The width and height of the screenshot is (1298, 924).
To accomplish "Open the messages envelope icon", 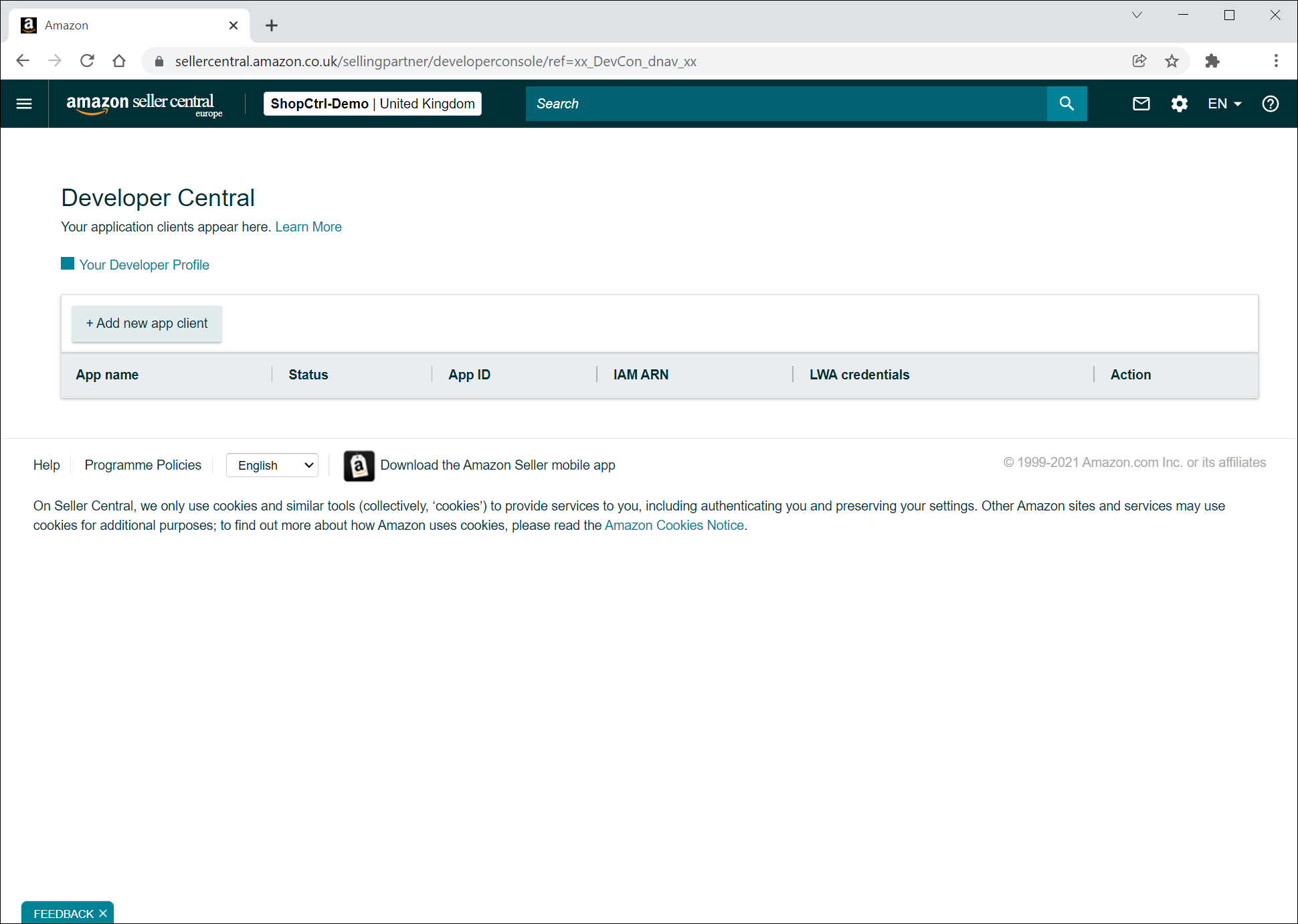I will [x=1141, y=104].
